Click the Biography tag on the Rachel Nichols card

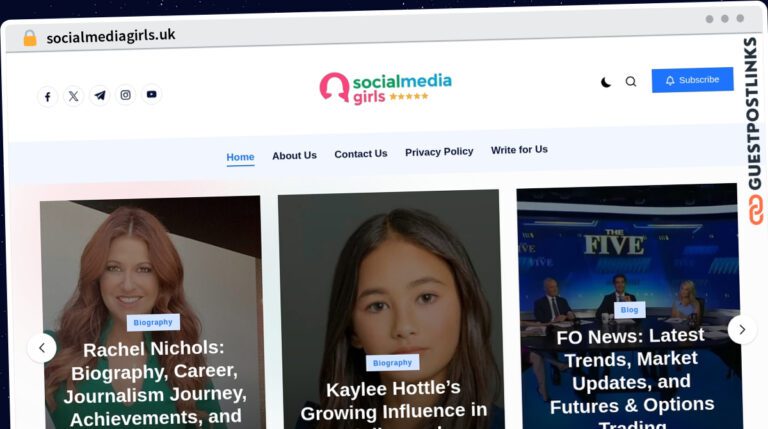[x=153, y=322]
